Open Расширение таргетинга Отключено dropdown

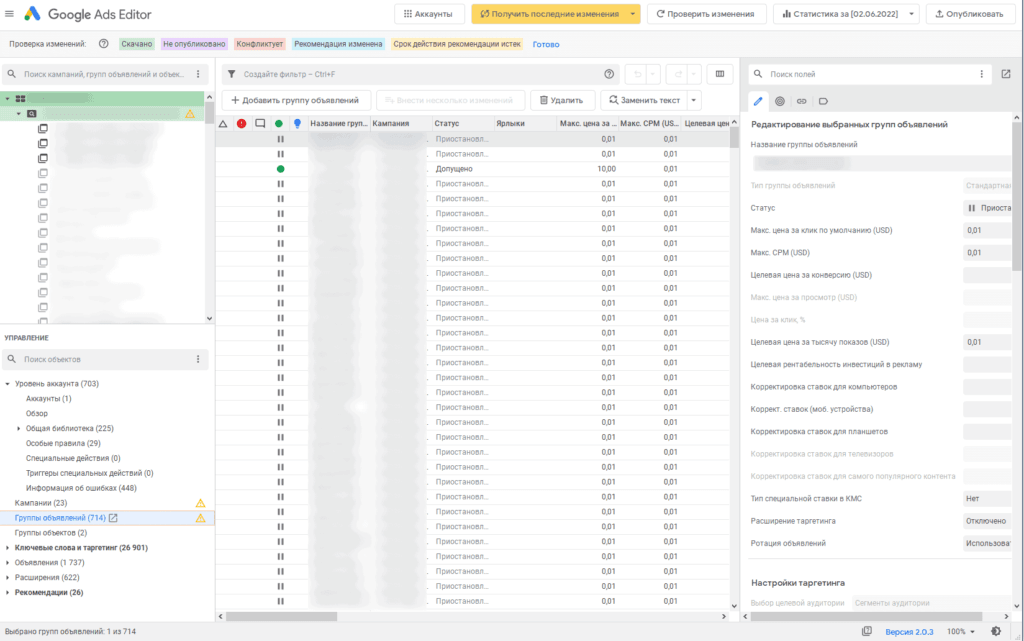(987, 521)
